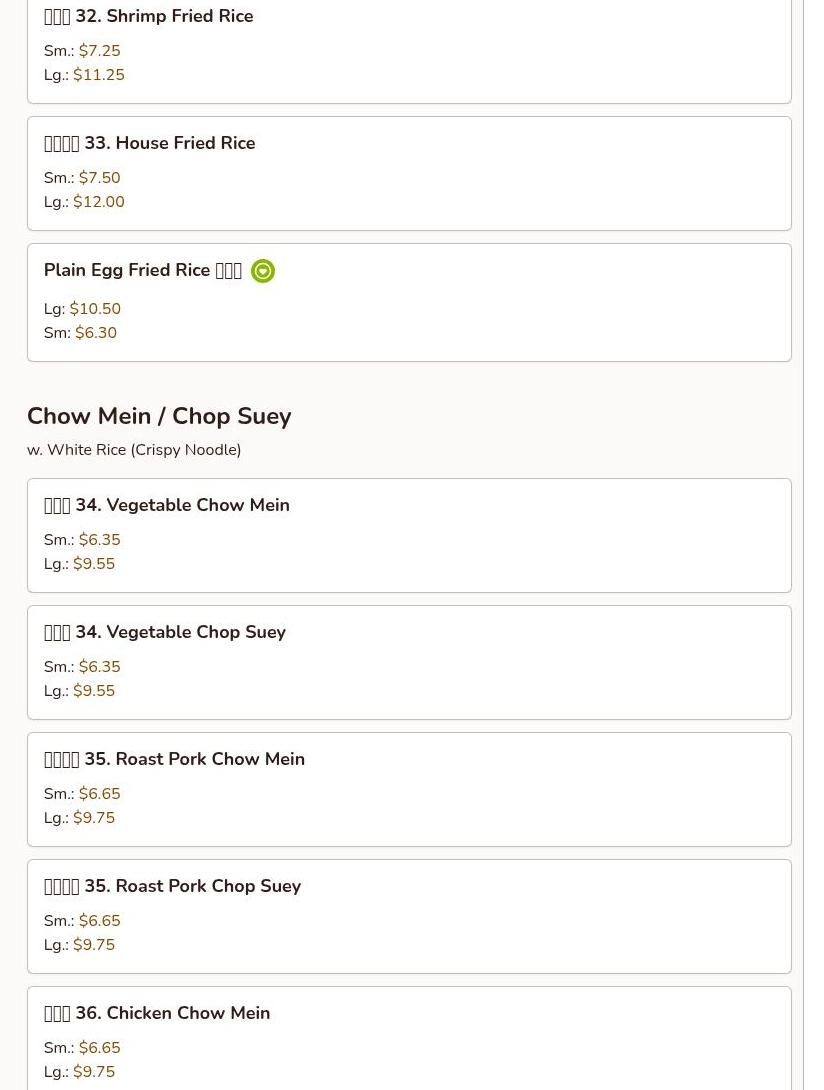Click the $10.50 large Plain Egg Fried Rice price
This screenshot has height=1090, width=824.
point(95,309)
